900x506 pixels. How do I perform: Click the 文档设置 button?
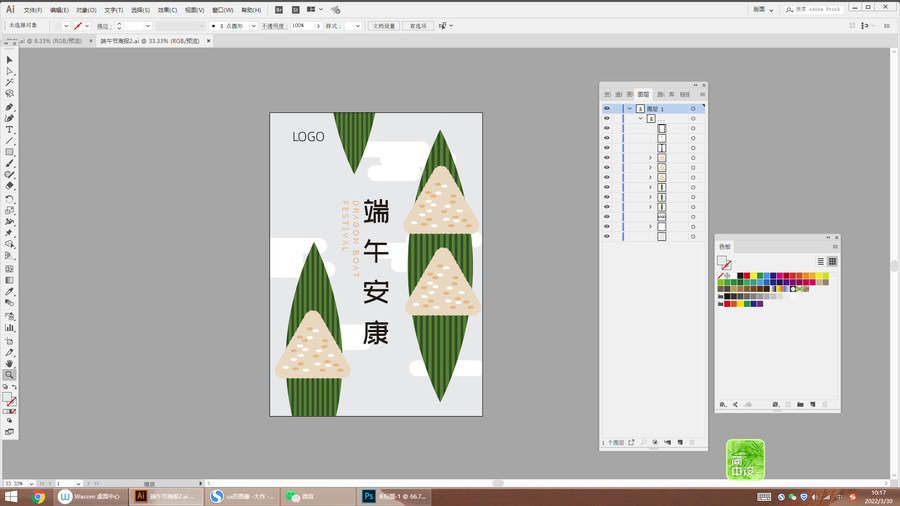click(383, 26)
